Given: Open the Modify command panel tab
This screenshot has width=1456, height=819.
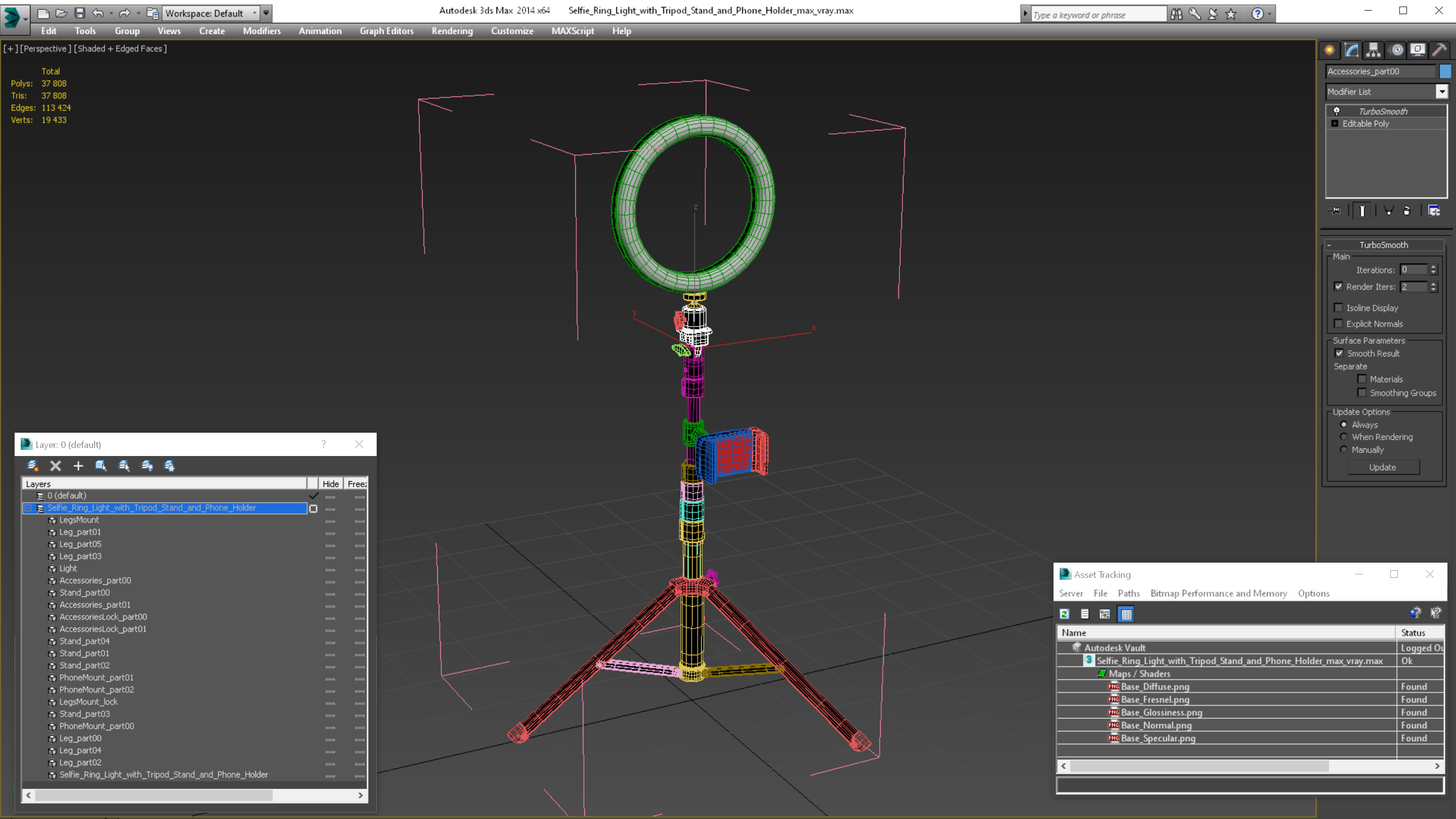Looking at the screenshot, I should (x=1351, y=51).
